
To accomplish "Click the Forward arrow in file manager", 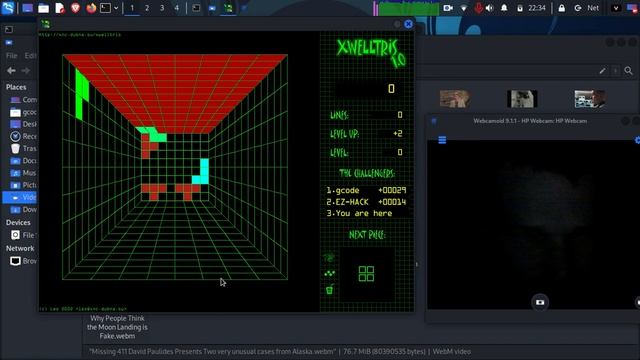I will tap(25, 71).
